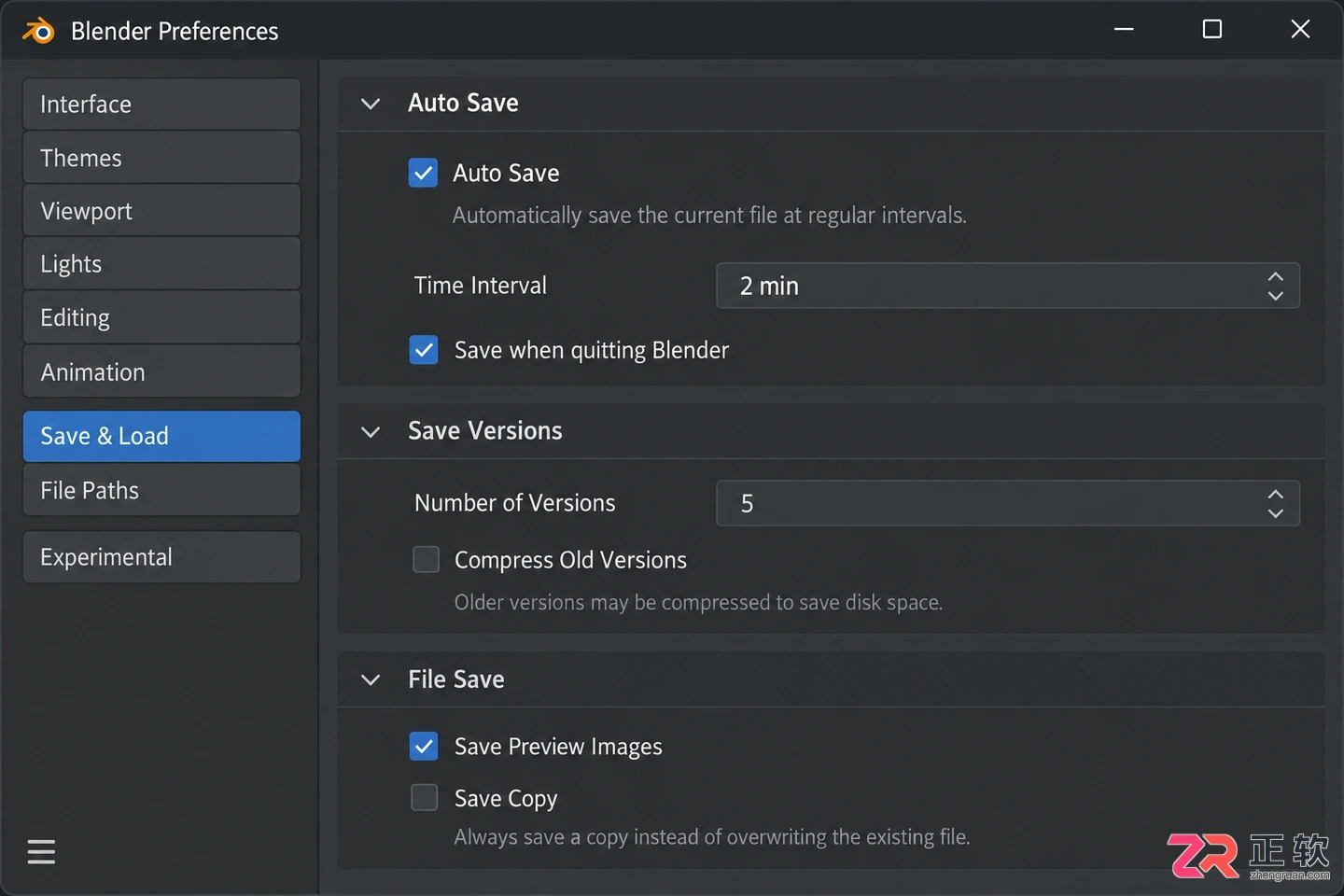
Task: Enable the Save Copy option
Action: pos(425,797)
